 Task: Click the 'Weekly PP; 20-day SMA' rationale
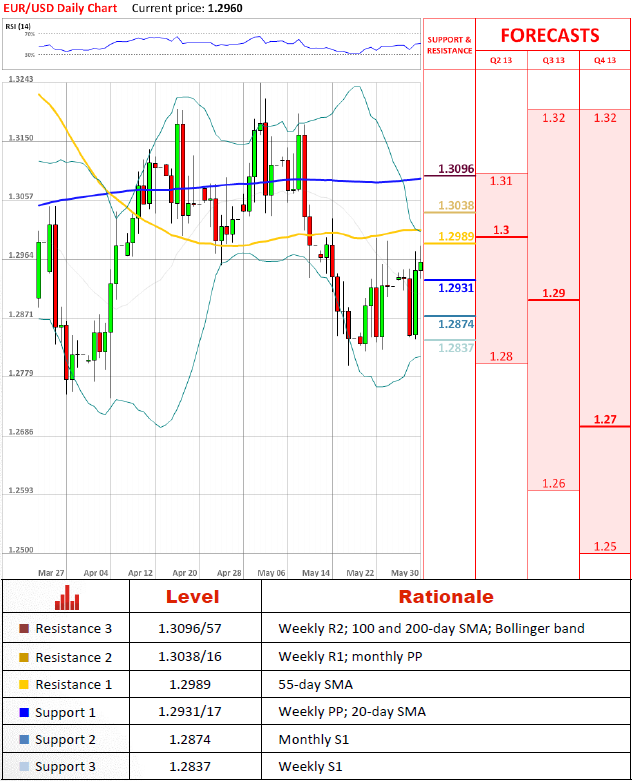pos(352,711)
